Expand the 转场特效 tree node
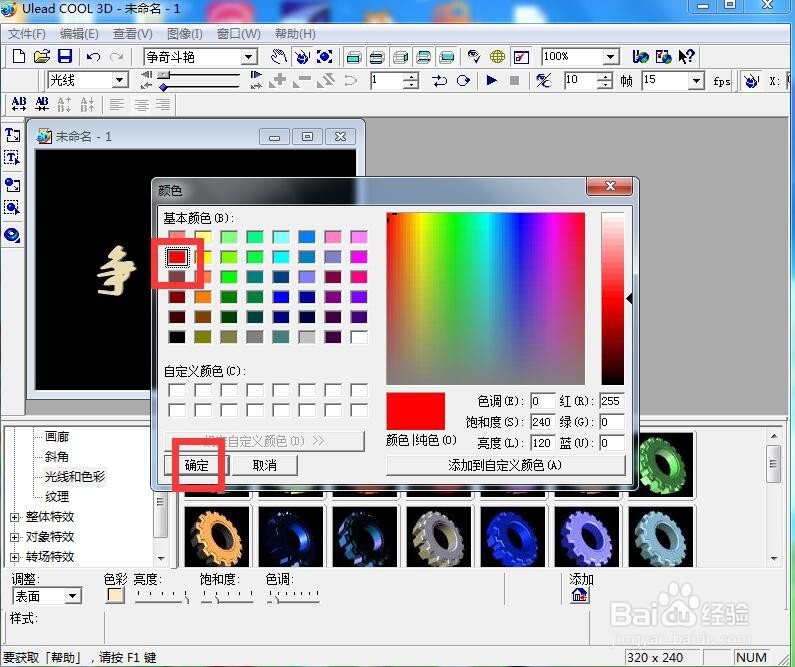This screenshot has height=667, width=795. 15,557
